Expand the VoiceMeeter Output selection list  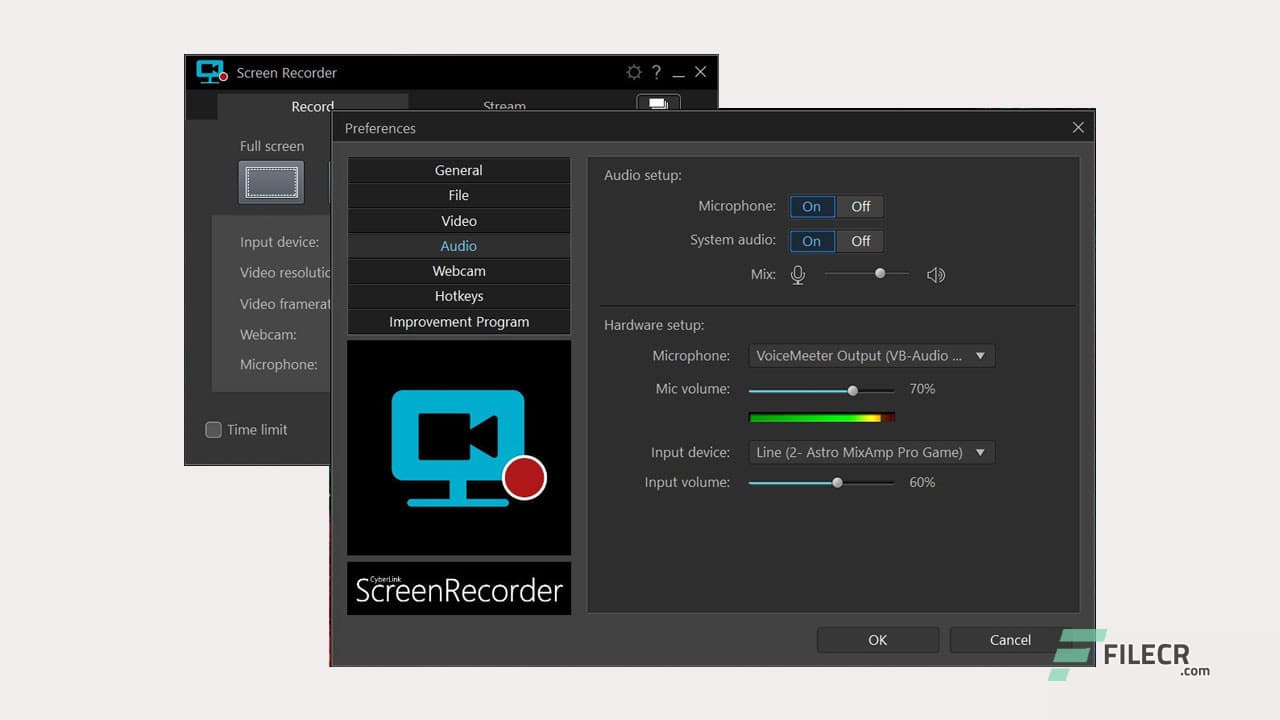(980, 355)
